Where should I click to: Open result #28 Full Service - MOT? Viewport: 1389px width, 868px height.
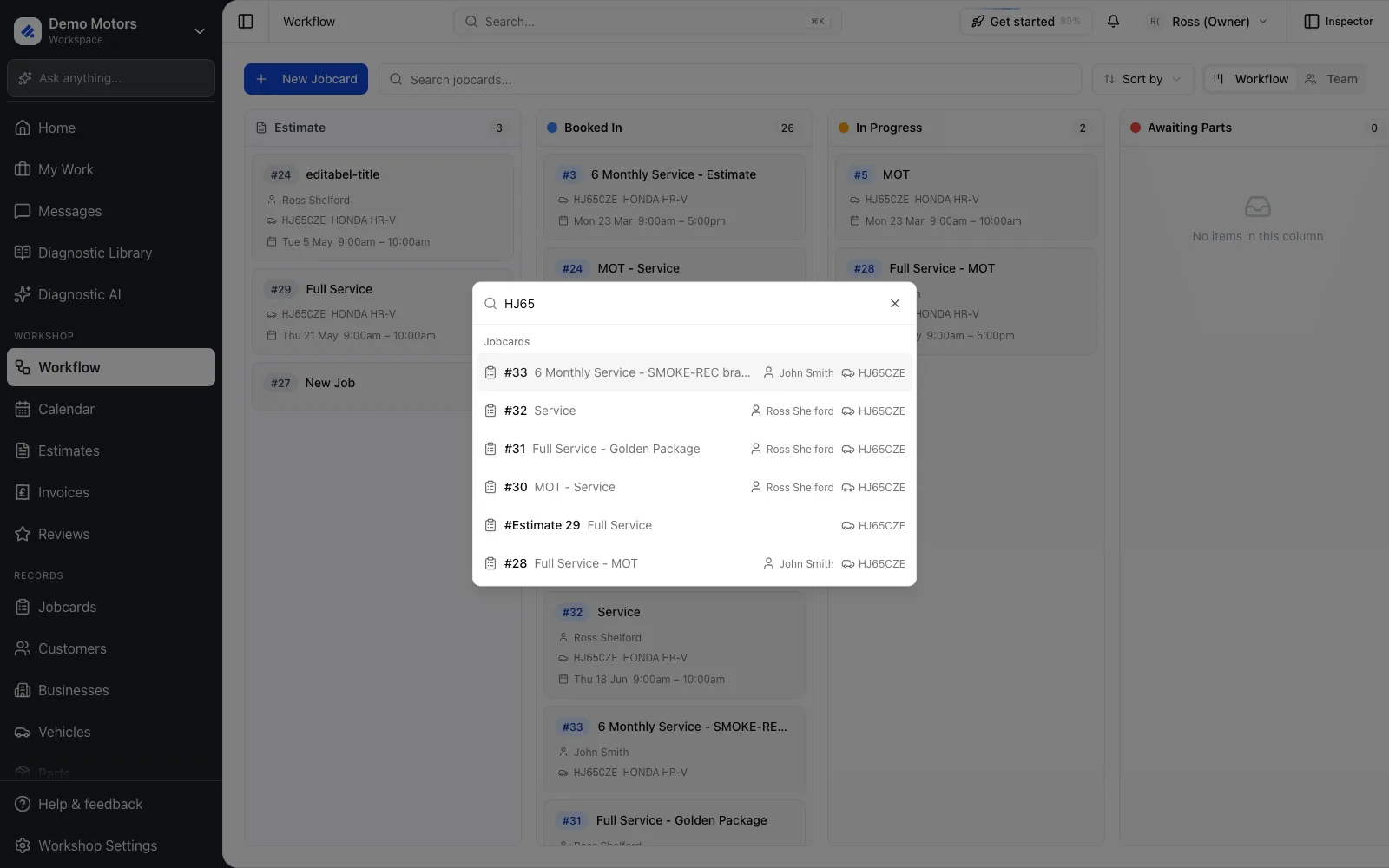(694, 563)
